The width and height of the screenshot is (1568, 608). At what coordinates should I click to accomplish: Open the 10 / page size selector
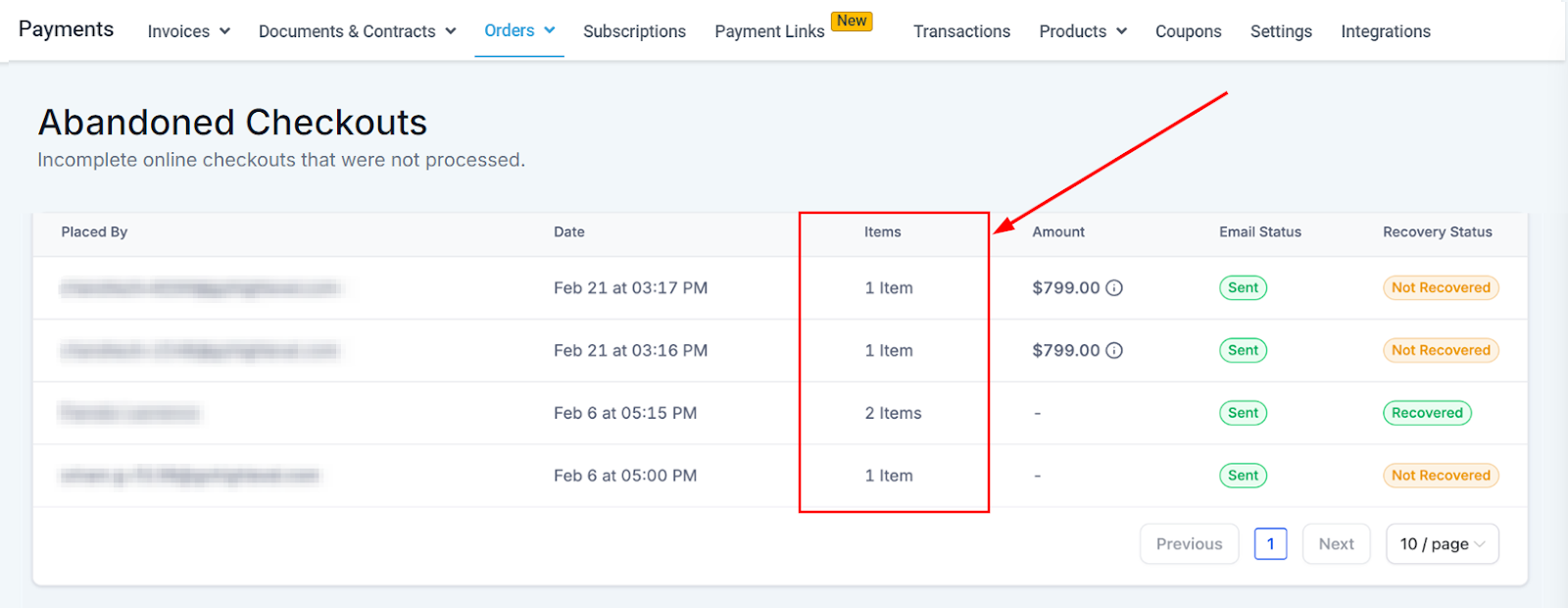pyautogui.click(x=1443, y=544)
